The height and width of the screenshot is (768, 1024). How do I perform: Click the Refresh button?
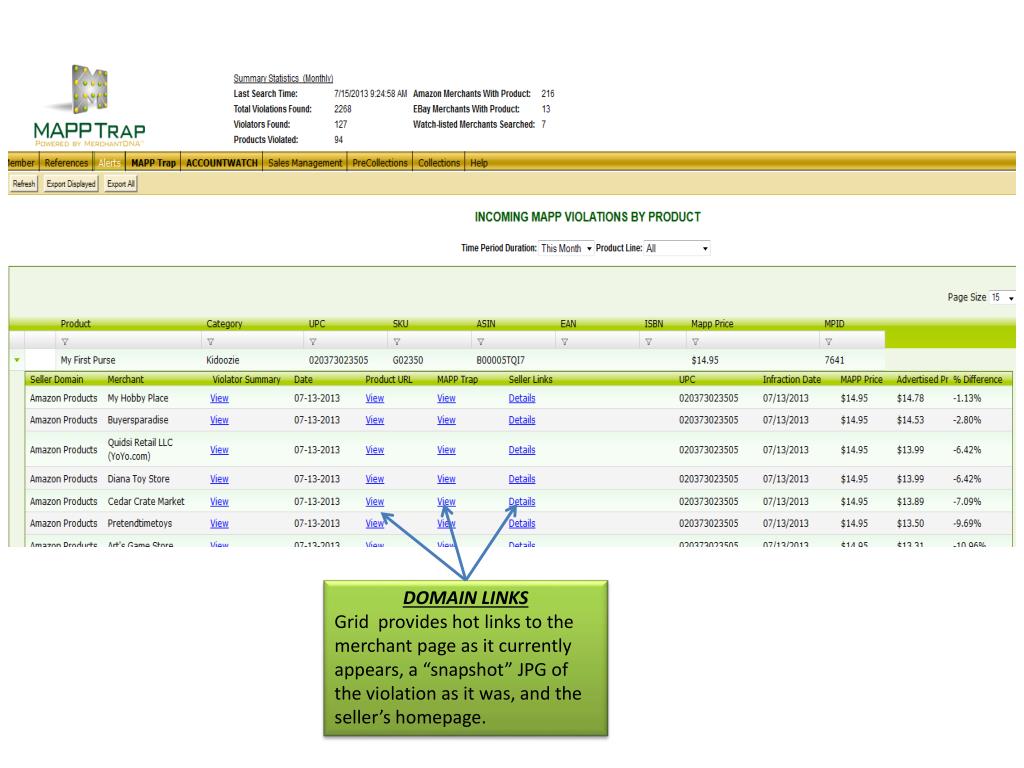(24, 184)
